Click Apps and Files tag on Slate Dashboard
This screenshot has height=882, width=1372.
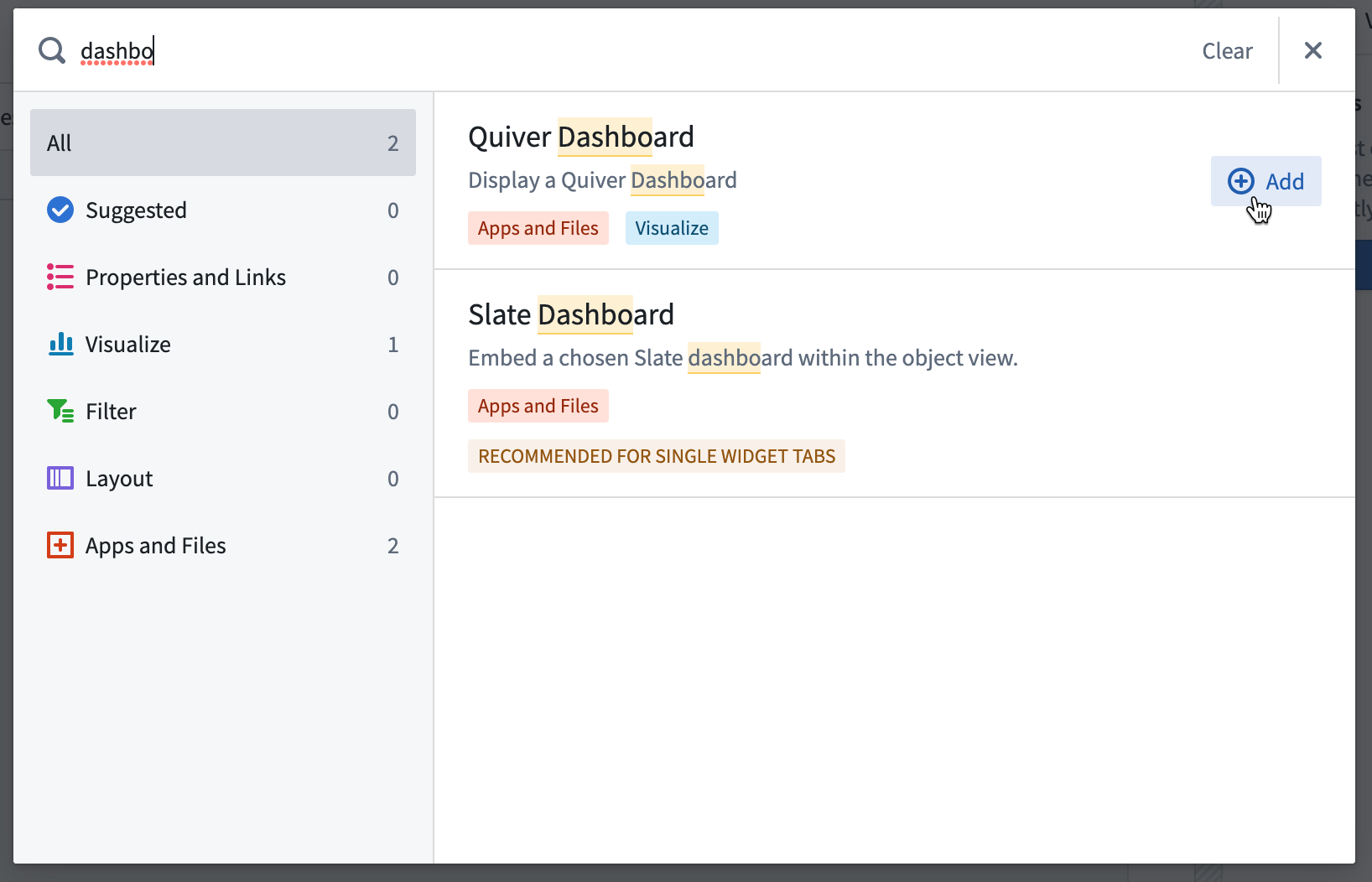point(538,406)
